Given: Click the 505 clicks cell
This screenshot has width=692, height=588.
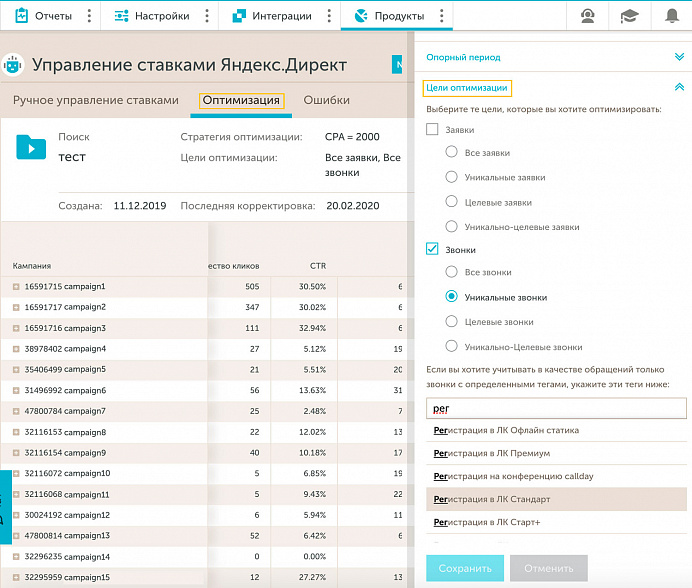Looking at the screenshot, I should [252, 287].
